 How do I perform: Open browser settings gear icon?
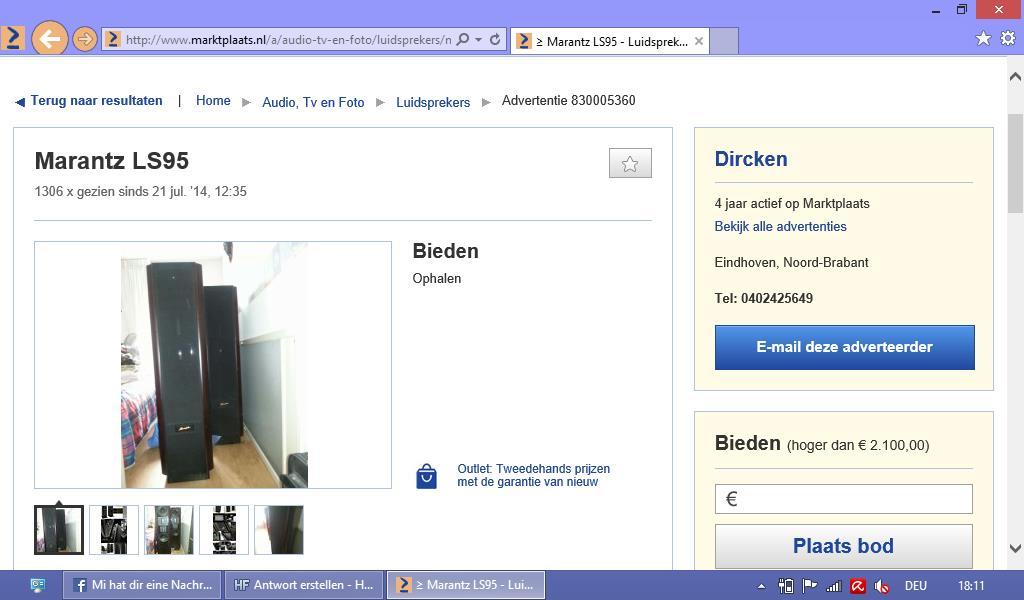[1008, 39]
